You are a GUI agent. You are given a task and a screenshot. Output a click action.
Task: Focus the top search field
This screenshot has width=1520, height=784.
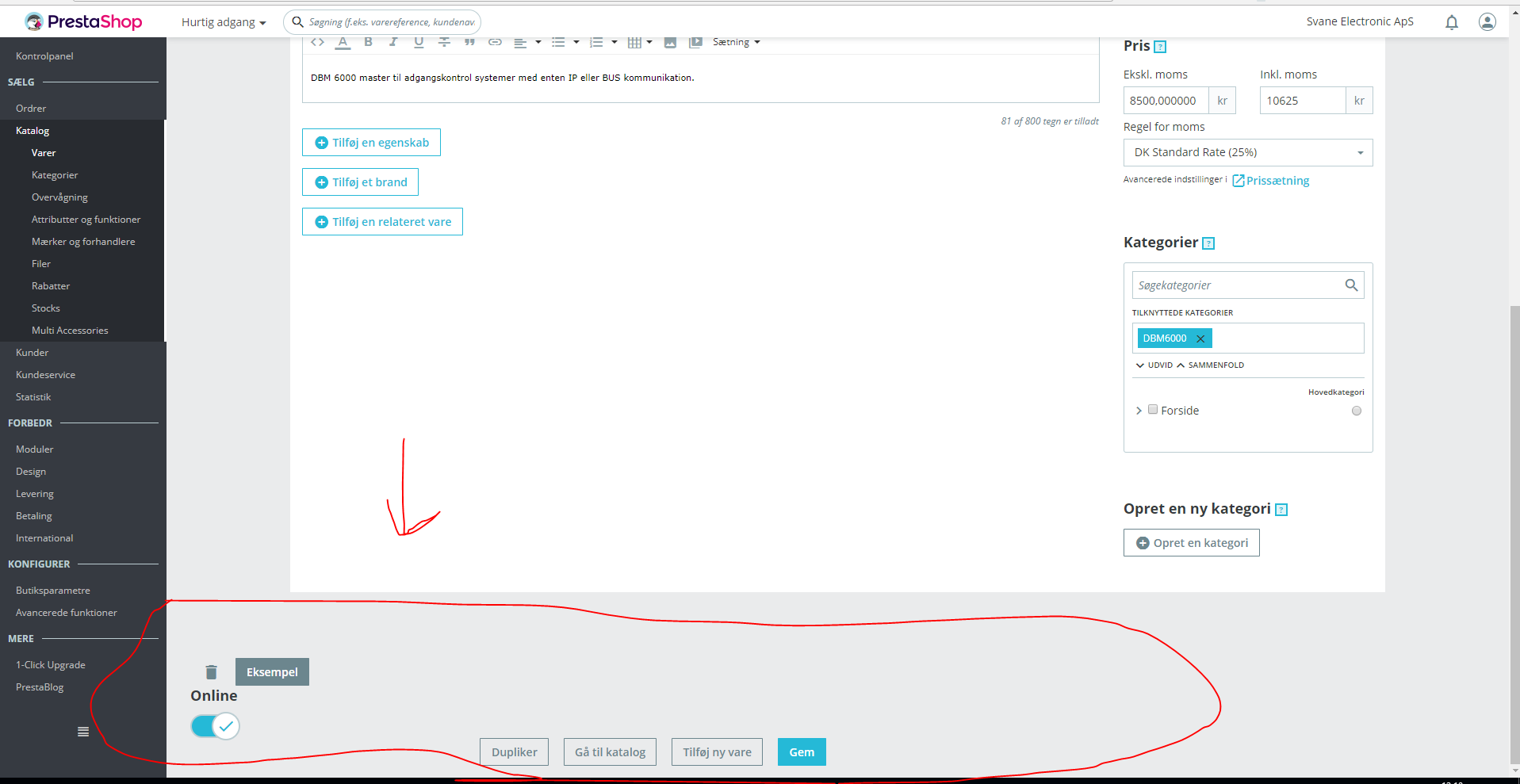pyautogui.click(x=382, y=22)
